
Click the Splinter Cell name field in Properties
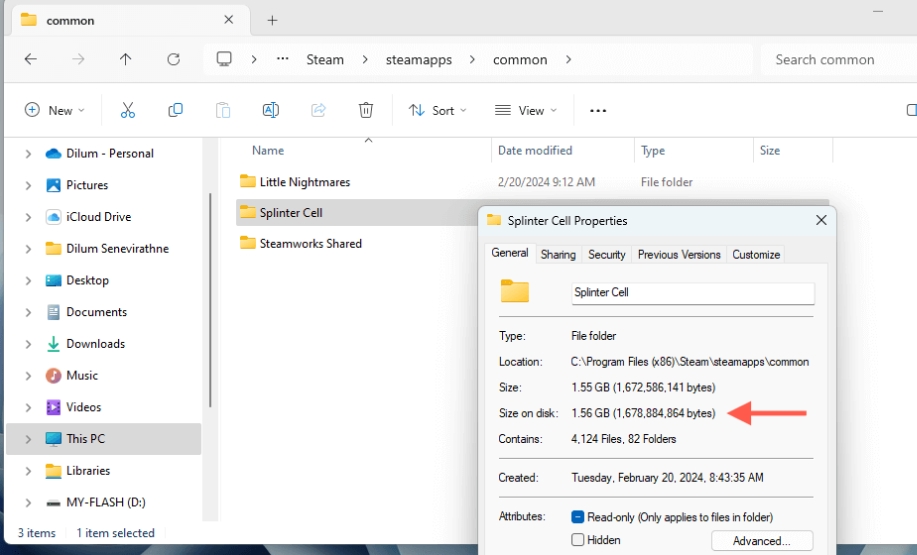[692, 292]
